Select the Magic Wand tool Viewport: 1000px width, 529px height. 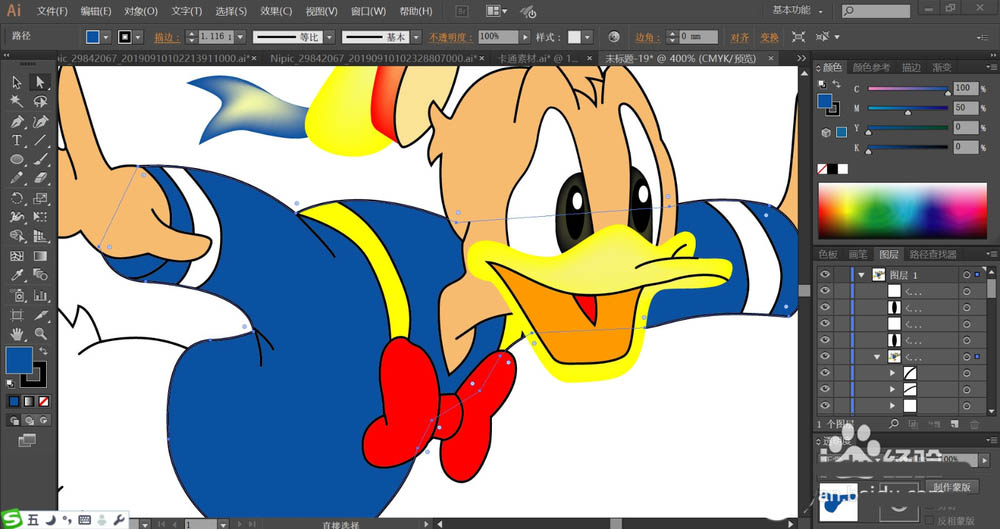tap(17, 101)
